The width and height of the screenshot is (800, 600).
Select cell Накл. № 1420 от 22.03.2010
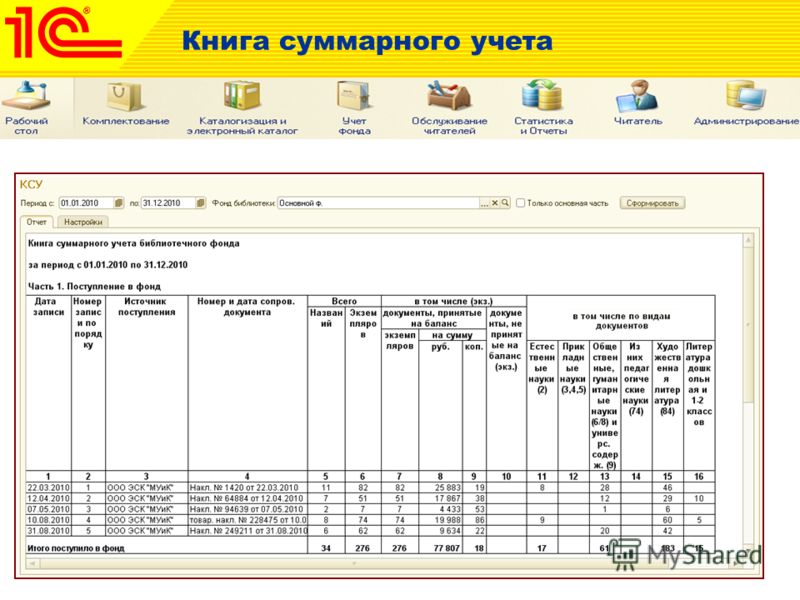click(247, 488)
